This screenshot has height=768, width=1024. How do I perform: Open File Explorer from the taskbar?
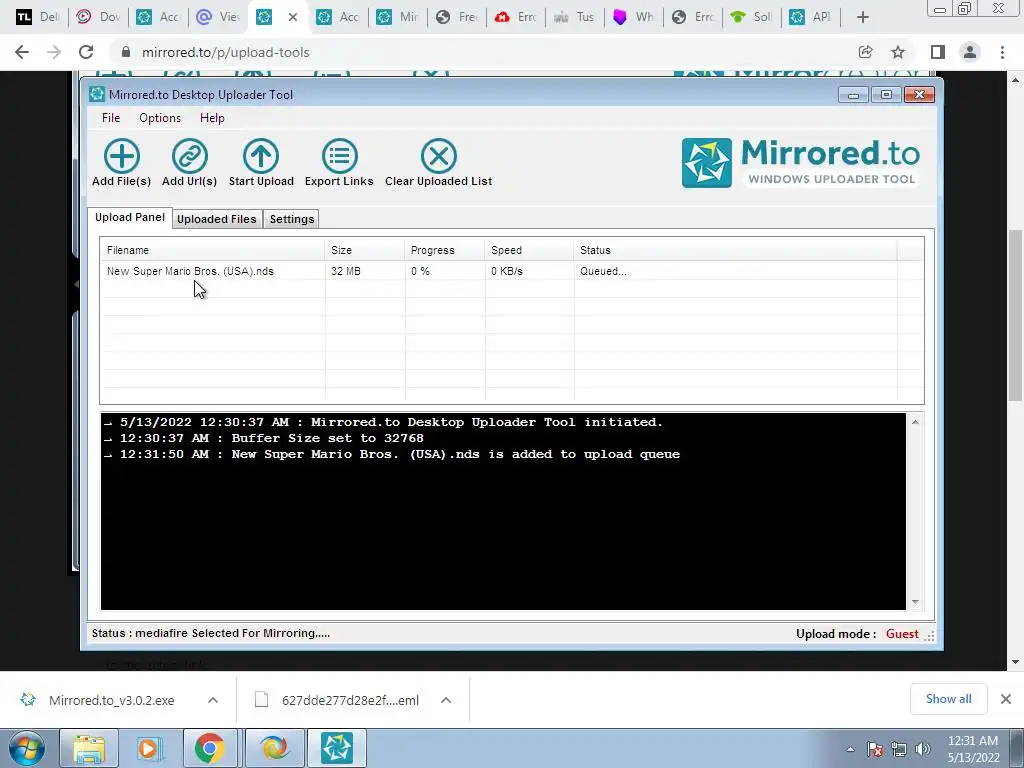click(89, 748)
